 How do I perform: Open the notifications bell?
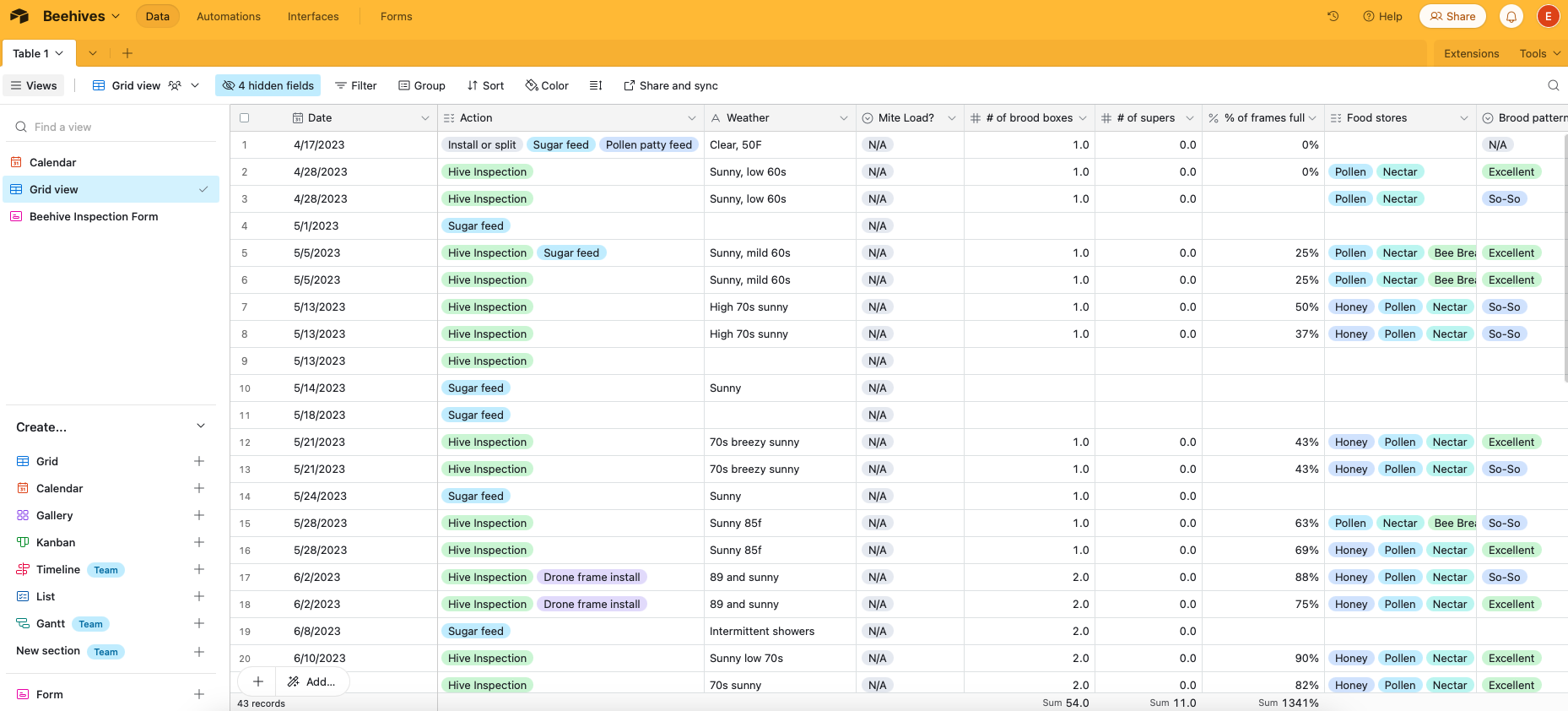pyautogui.click(x=1511, y=16)
